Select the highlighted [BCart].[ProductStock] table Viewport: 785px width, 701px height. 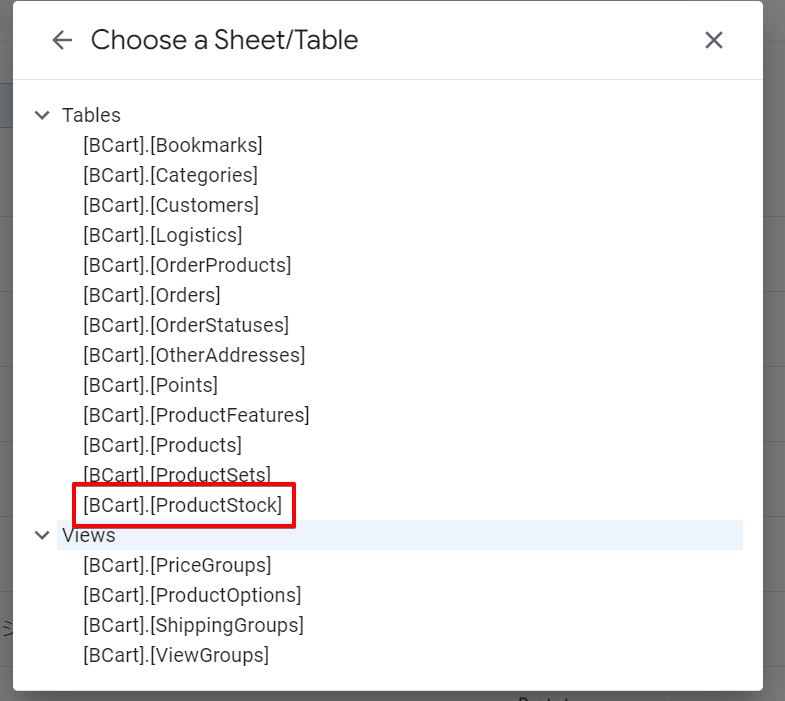pyautogui.click(x=182, y=505)
